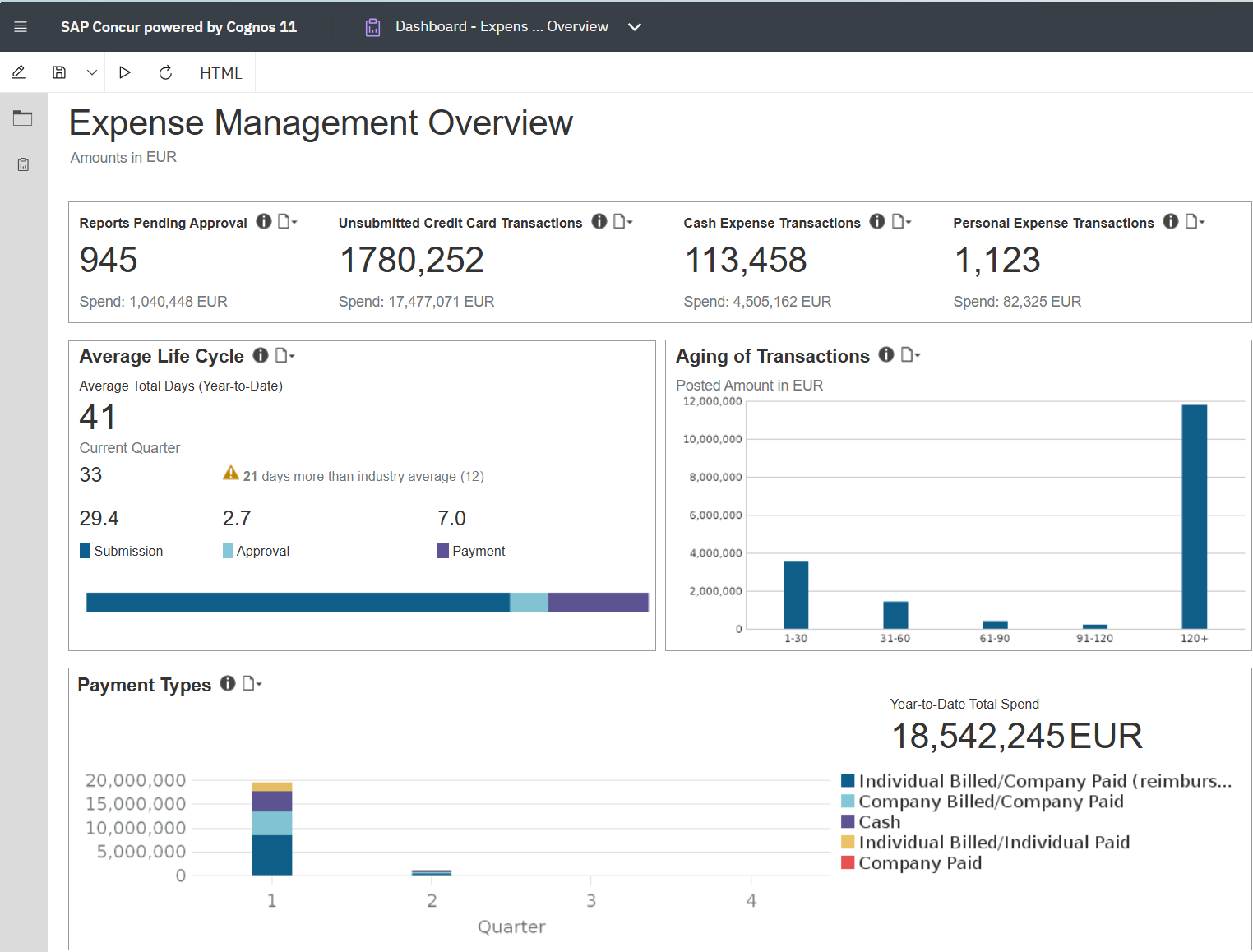The width and height of the screenshot is (1253, 952).
Task: Click Dashboard - Expens ... Overview title
Action: coord(502,26)
